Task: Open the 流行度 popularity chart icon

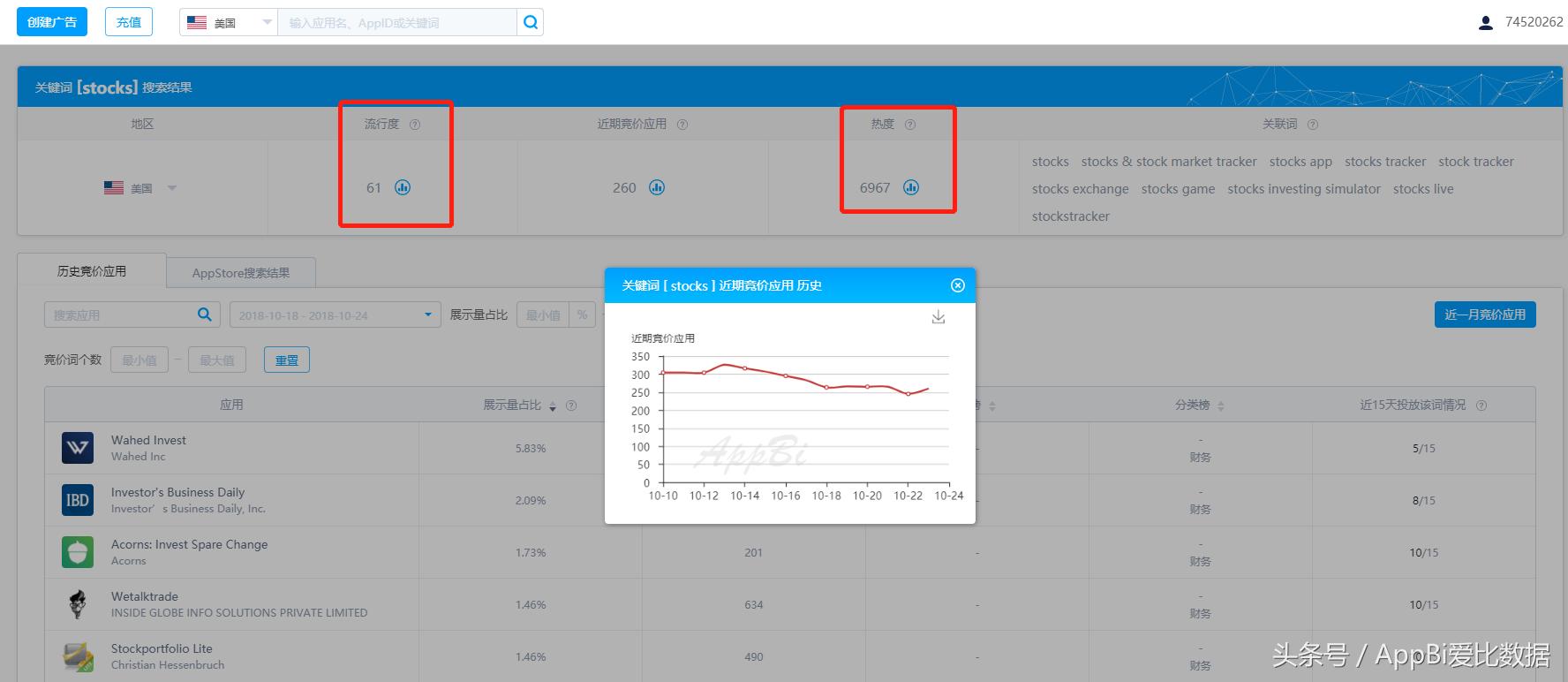Action: pos(403,187)
